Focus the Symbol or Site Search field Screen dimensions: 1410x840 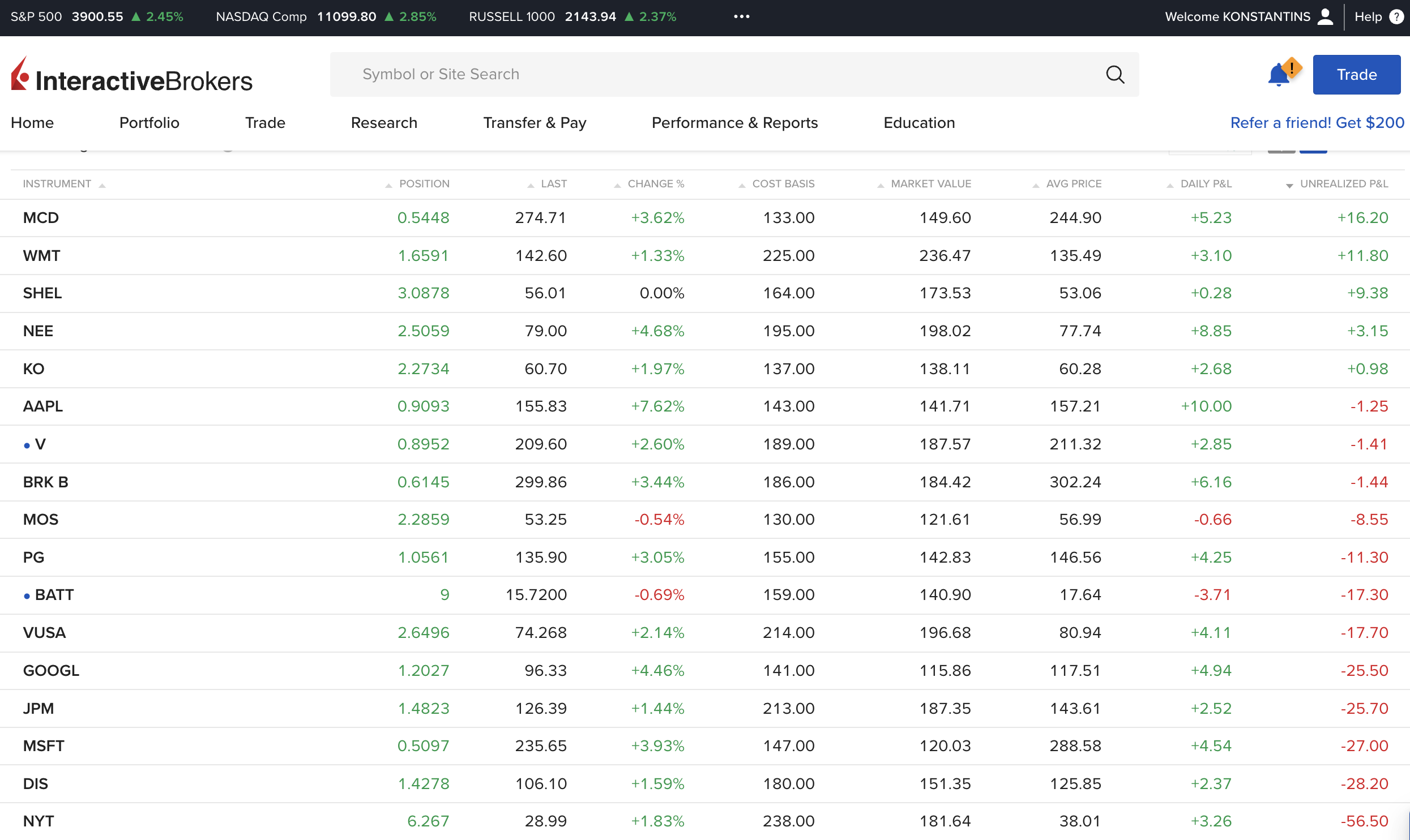pos(734,74)
